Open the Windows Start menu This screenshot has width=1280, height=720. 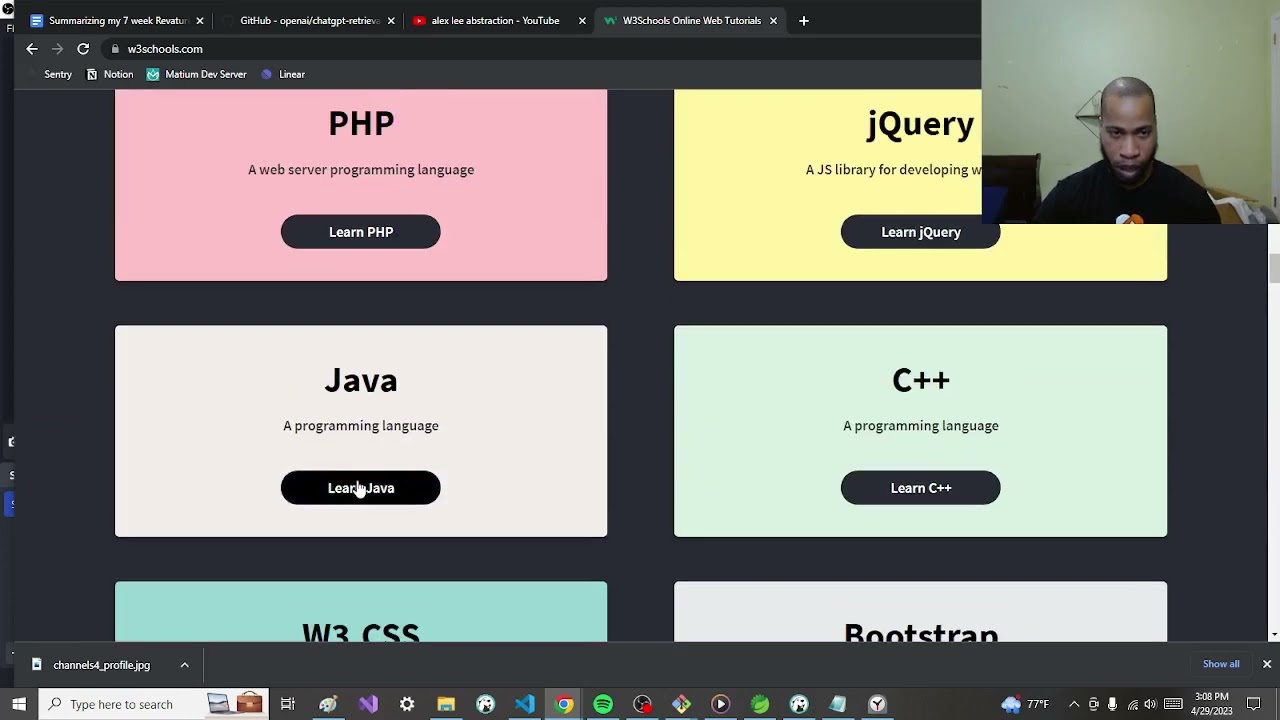click(x=19, y=704)
